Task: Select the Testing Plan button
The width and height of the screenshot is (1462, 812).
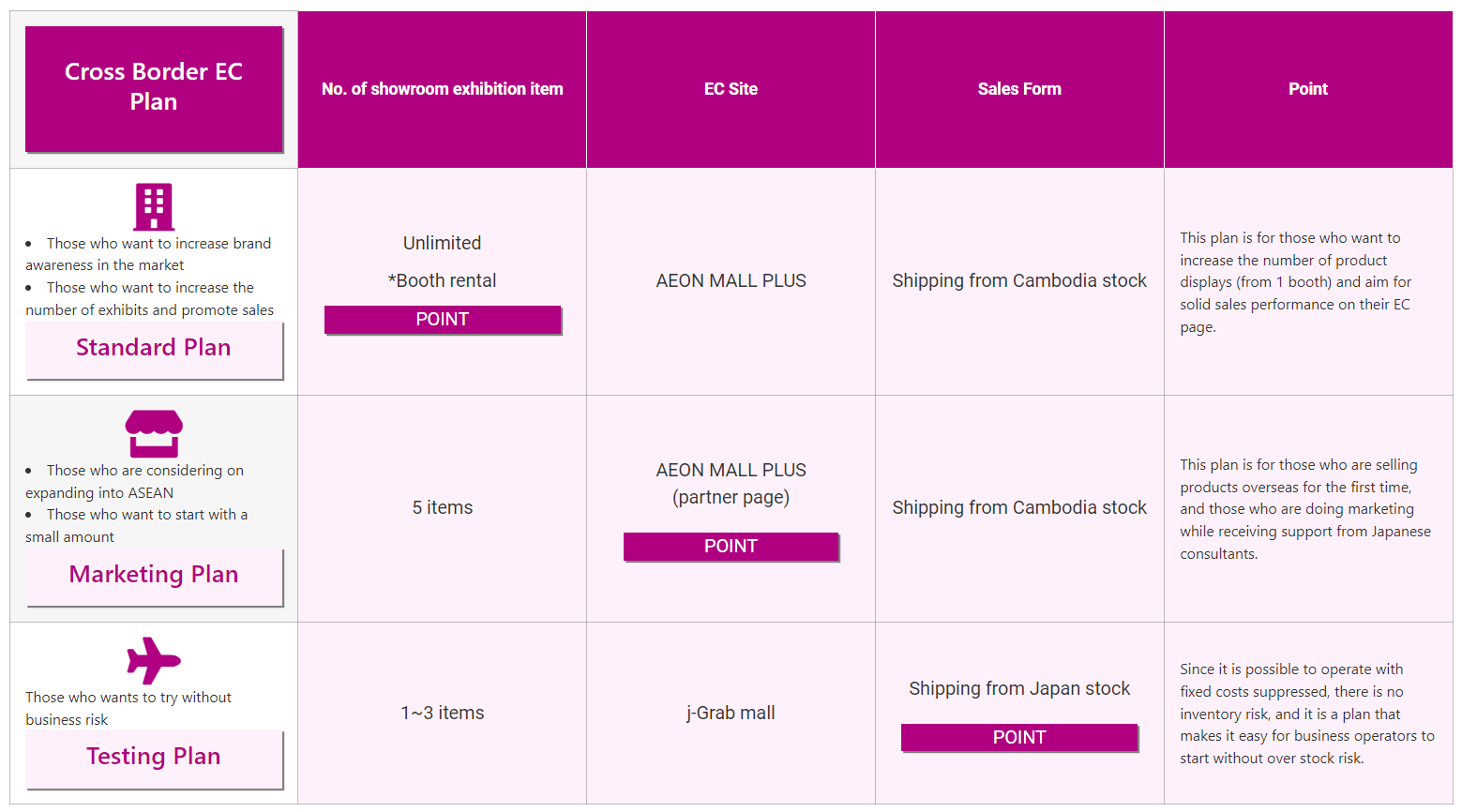Action: tap(154, 758)
